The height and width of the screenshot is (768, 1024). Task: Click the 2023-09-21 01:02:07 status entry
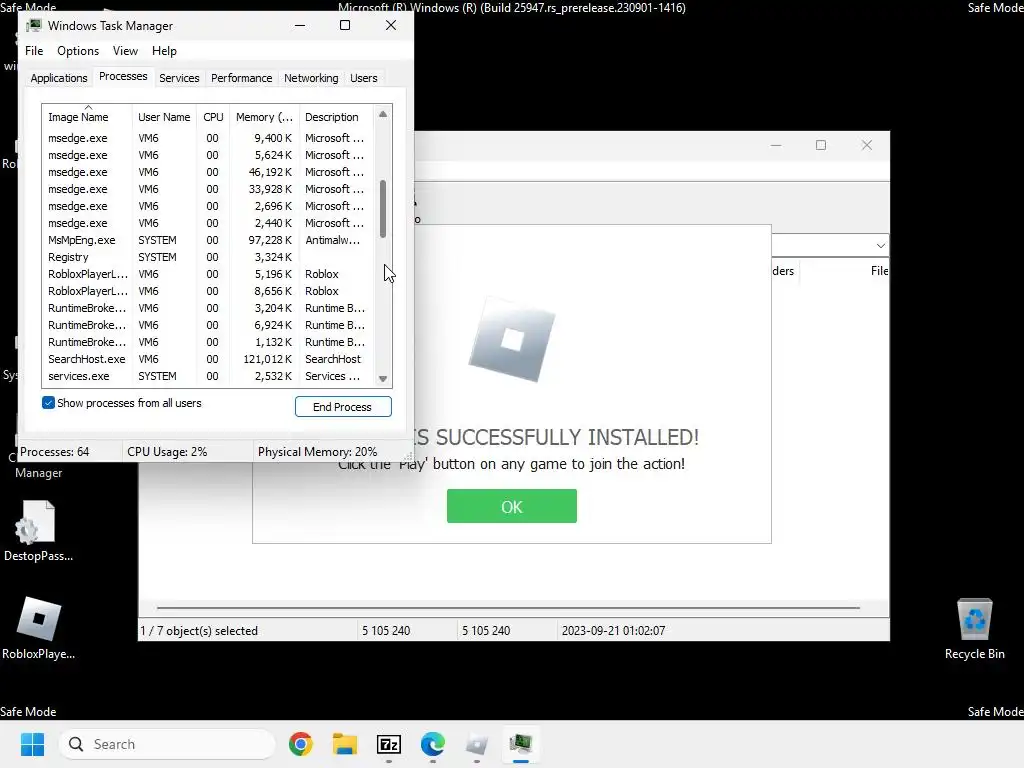click(x=613, y=631)
